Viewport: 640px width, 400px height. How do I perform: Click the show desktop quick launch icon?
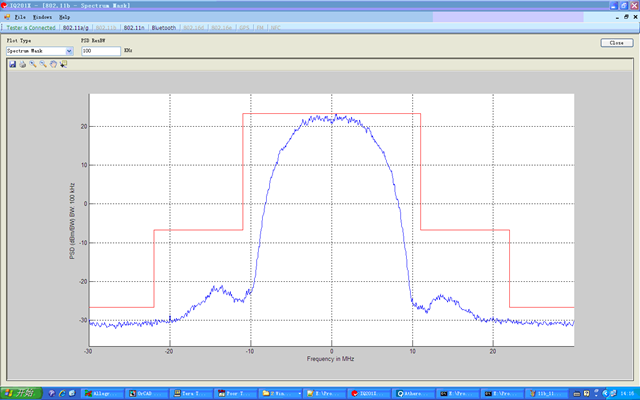coord(72,393)
